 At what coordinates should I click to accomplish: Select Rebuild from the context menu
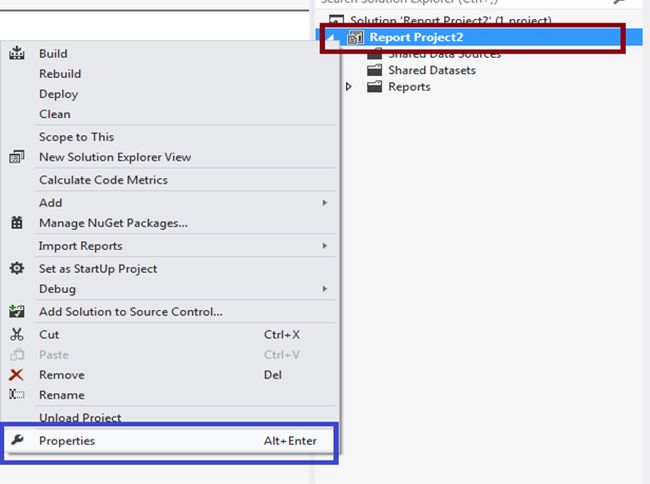pyautogui.click(x=60, y=74)
